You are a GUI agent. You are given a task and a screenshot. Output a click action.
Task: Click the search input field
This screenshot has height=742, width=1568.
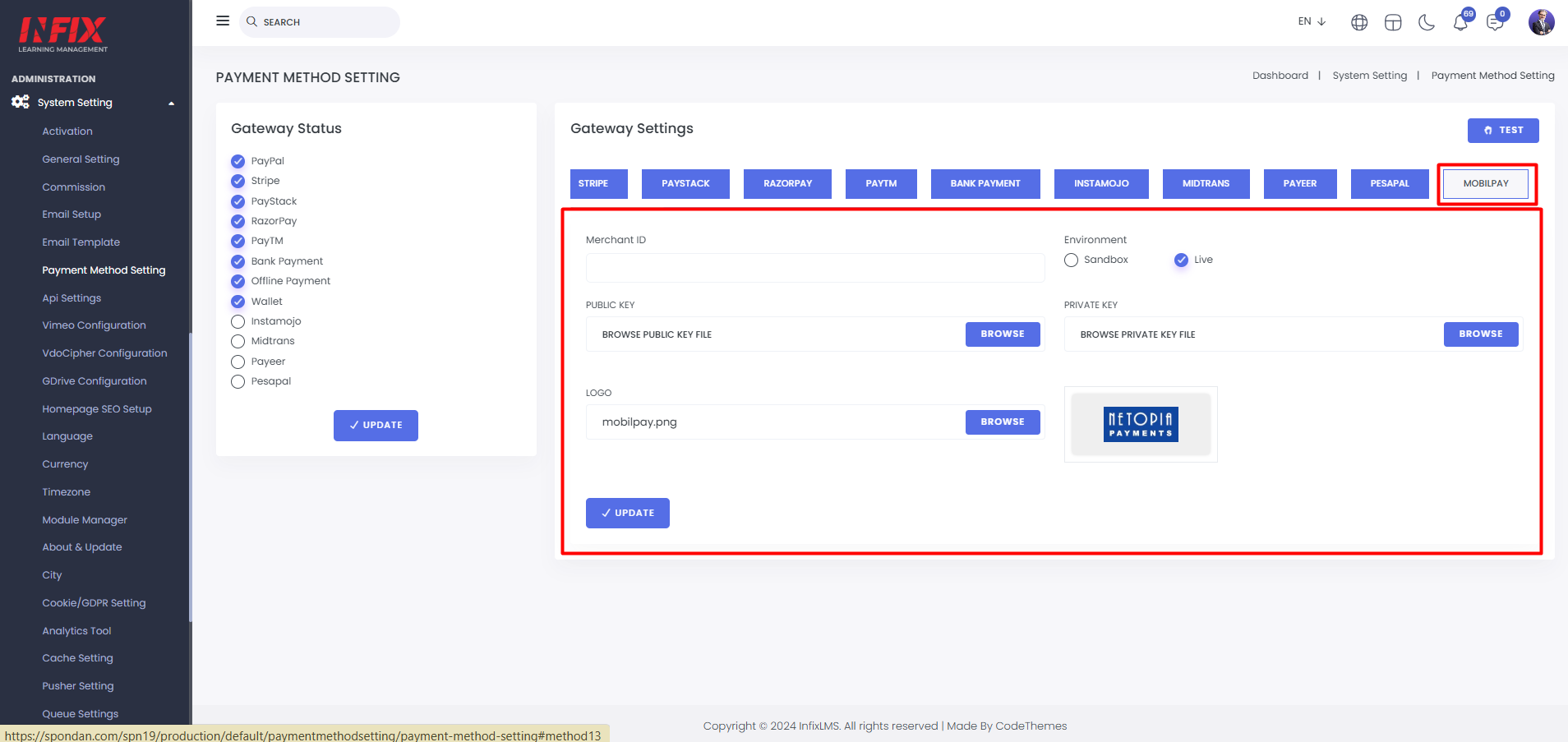point(320,22)
